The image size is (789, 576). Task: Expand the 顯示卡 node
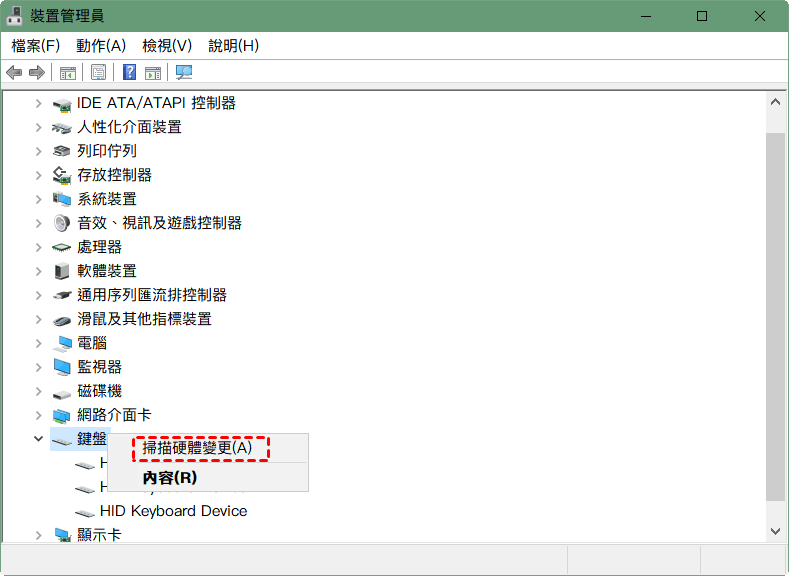coord(38,535)
